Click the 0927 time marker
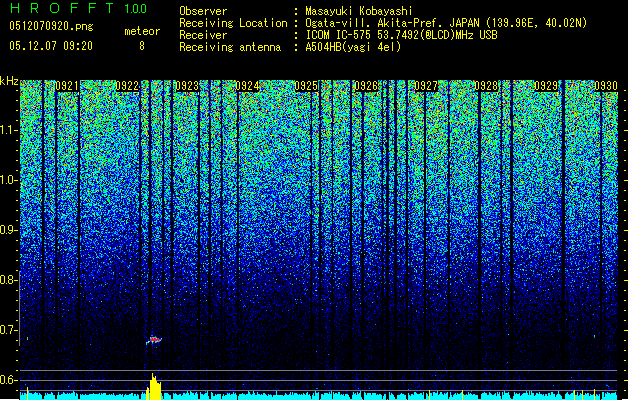 pyautogui.click(x=426, y=86)
